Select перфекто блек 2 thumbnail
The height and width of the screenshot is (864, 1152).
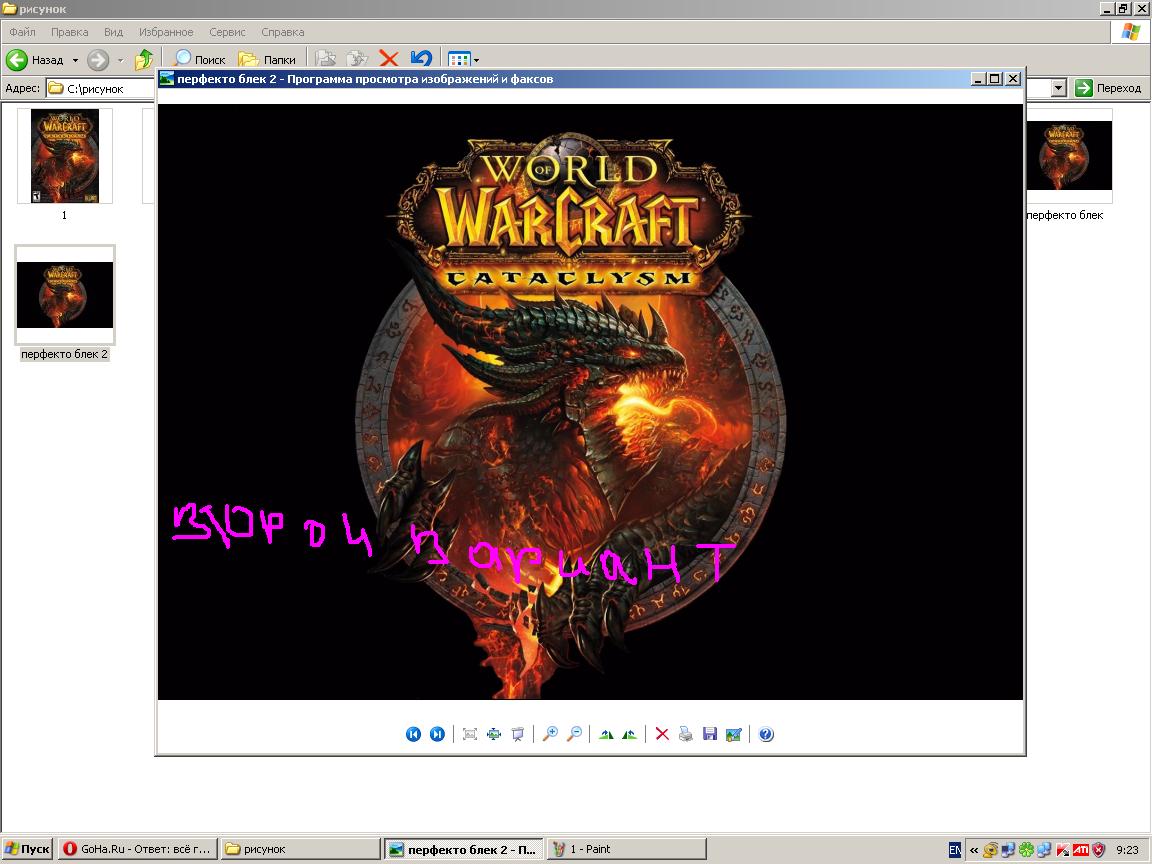65,295
